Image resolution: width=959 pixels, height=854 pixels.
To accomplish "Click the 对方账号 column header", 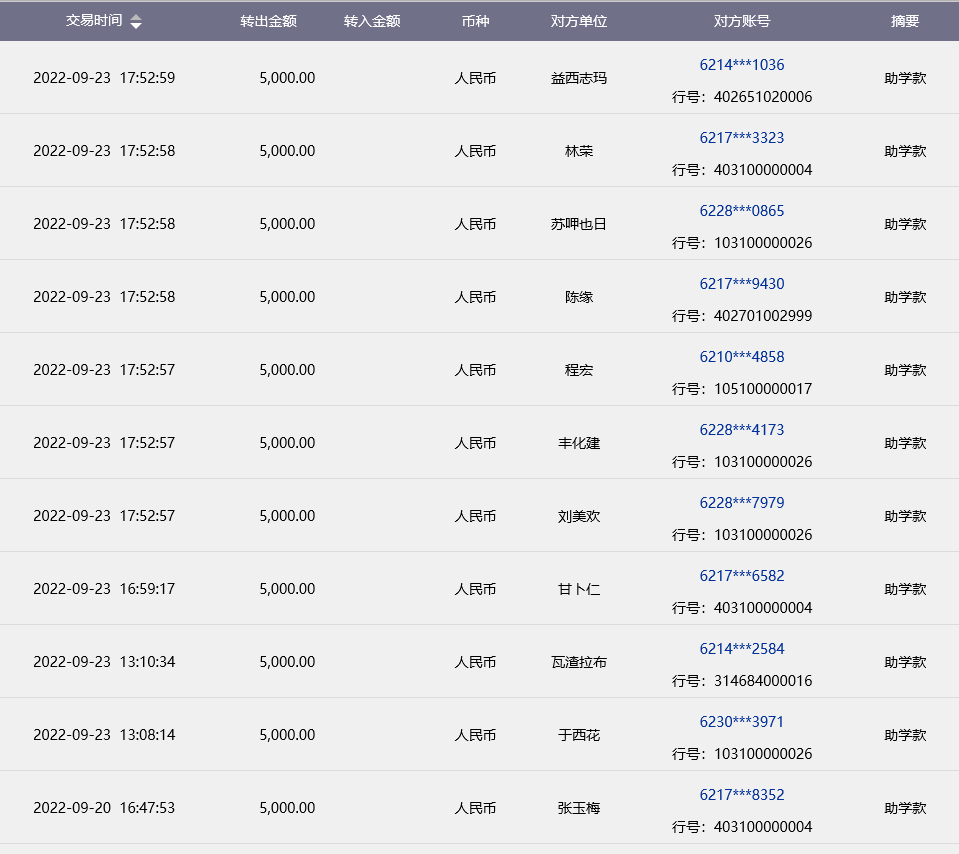I will pos(742,21).
